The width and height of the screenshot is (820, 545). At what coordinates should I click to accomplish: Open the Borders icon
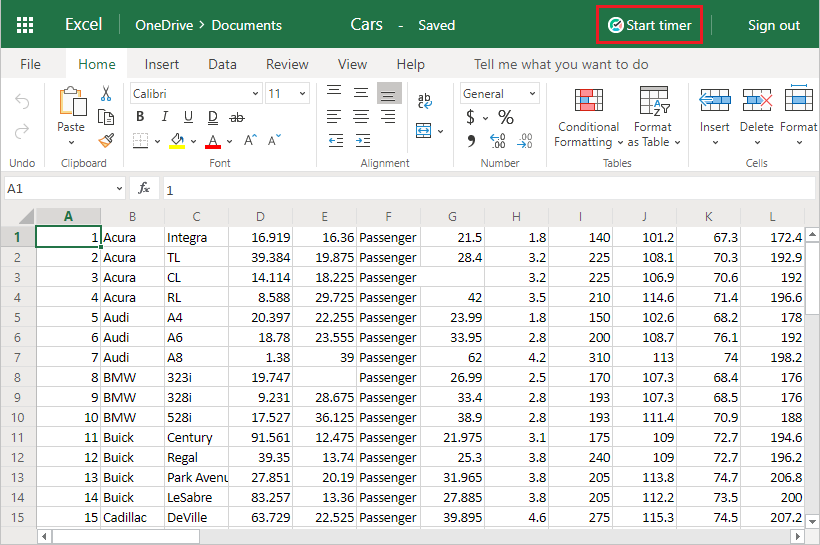(x=140, y=141)
